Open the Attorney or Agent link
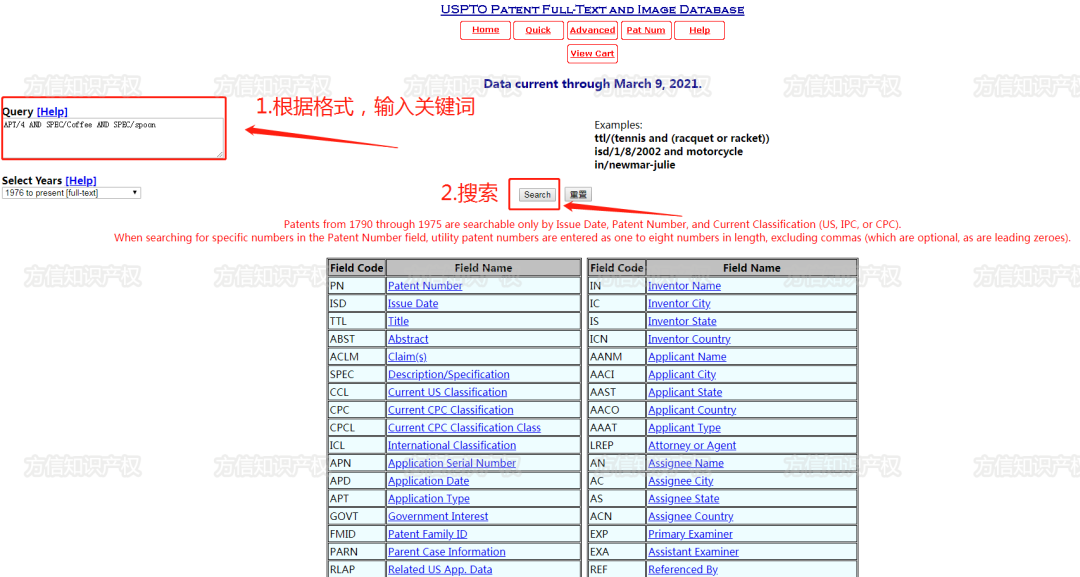1080x577 pixels. (692, 445)
